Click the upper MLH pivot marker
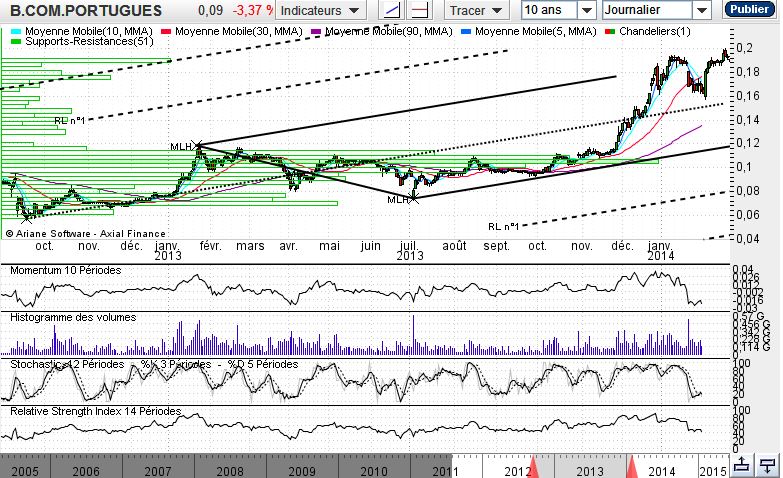 (199, 145)
